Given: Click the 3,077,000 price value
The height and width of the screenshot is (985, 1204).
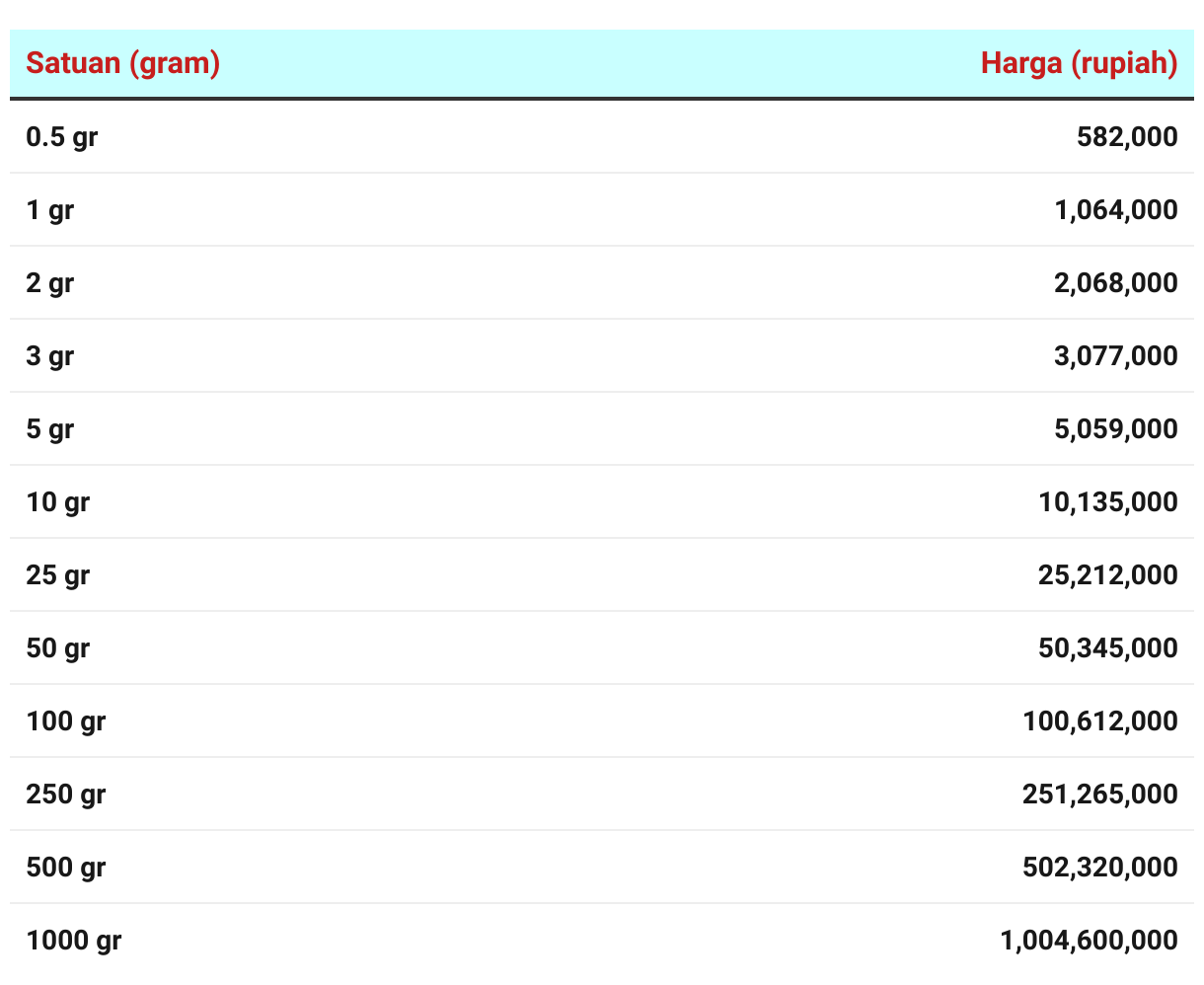Looking at the screenshot, I should 1116,355.
